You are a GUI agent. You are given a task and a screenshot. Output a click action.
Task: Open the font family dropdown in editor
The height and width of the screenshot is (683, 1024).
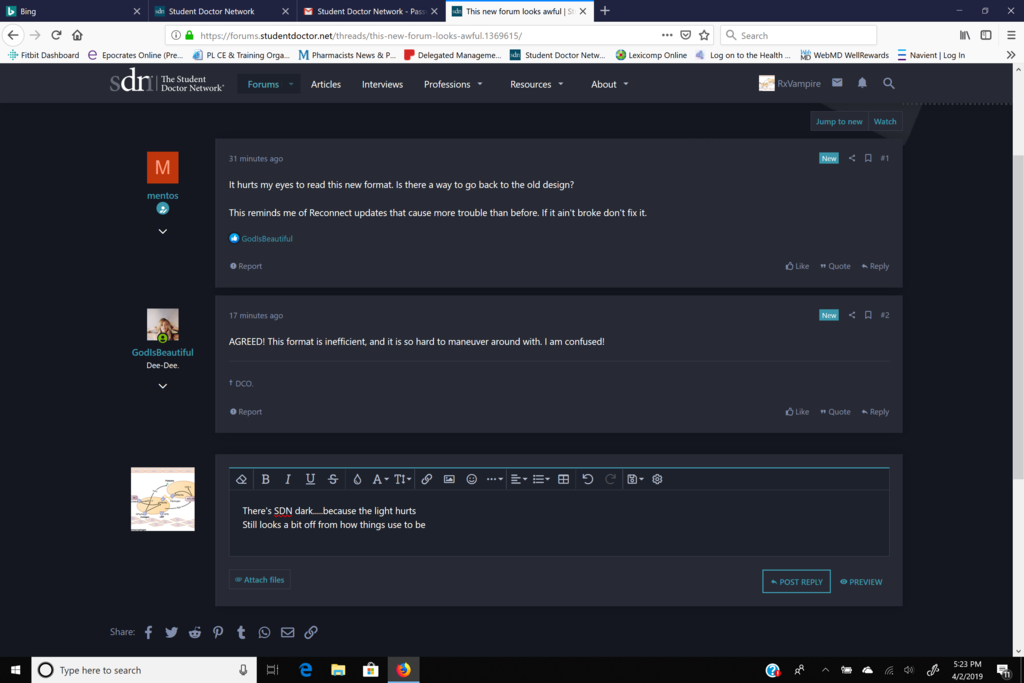point(380,479)
